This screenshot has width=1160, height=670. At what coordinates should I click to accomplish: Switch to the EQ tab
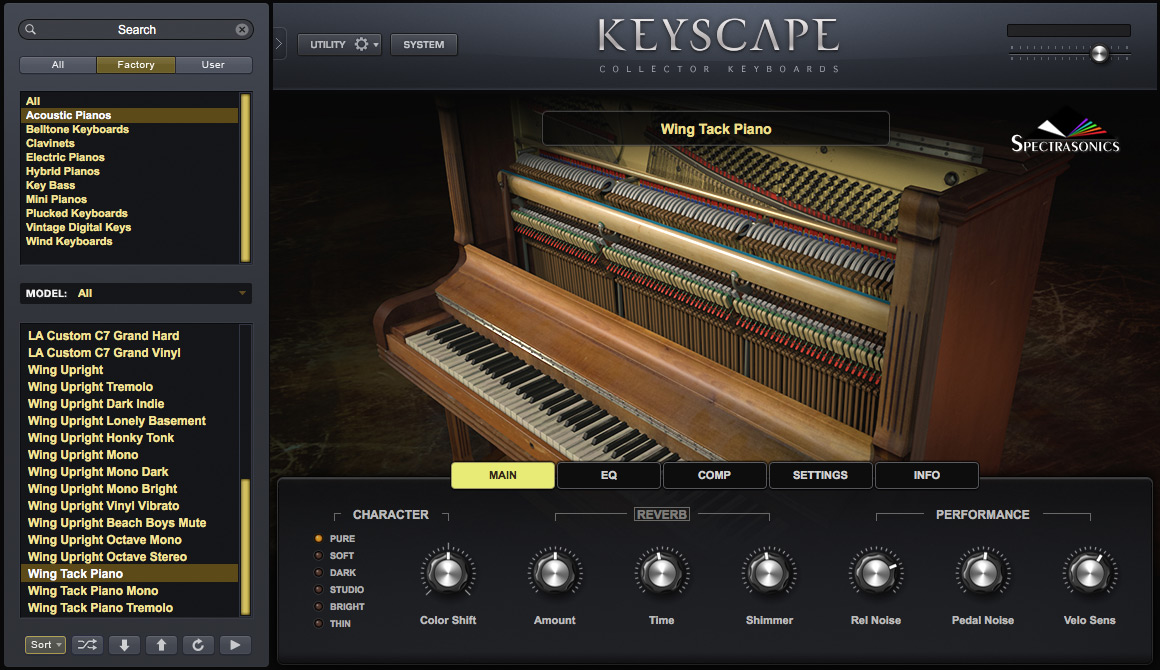point(609,475)
